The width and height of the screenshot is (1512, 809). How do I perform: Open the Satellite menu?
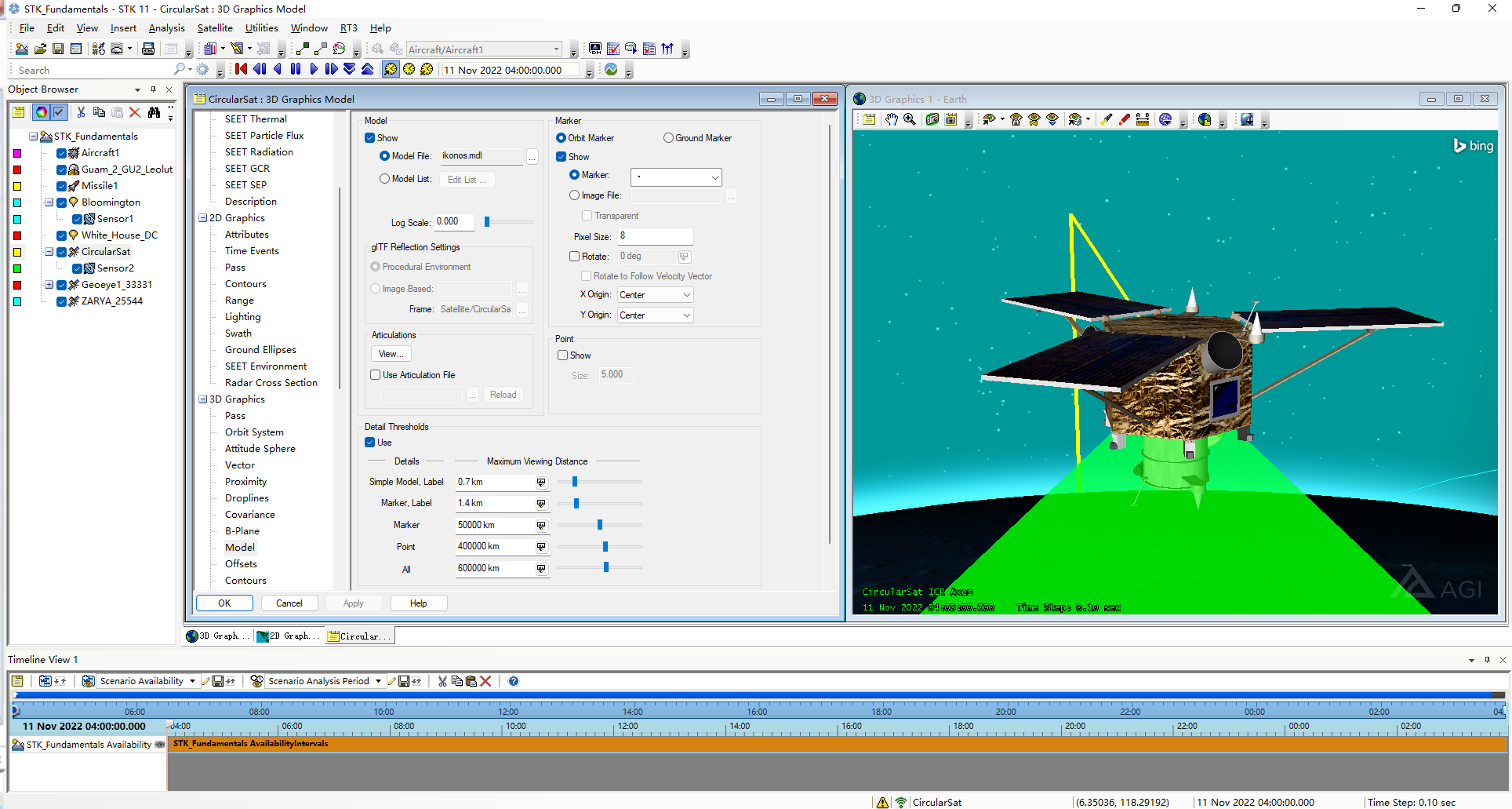215,27
